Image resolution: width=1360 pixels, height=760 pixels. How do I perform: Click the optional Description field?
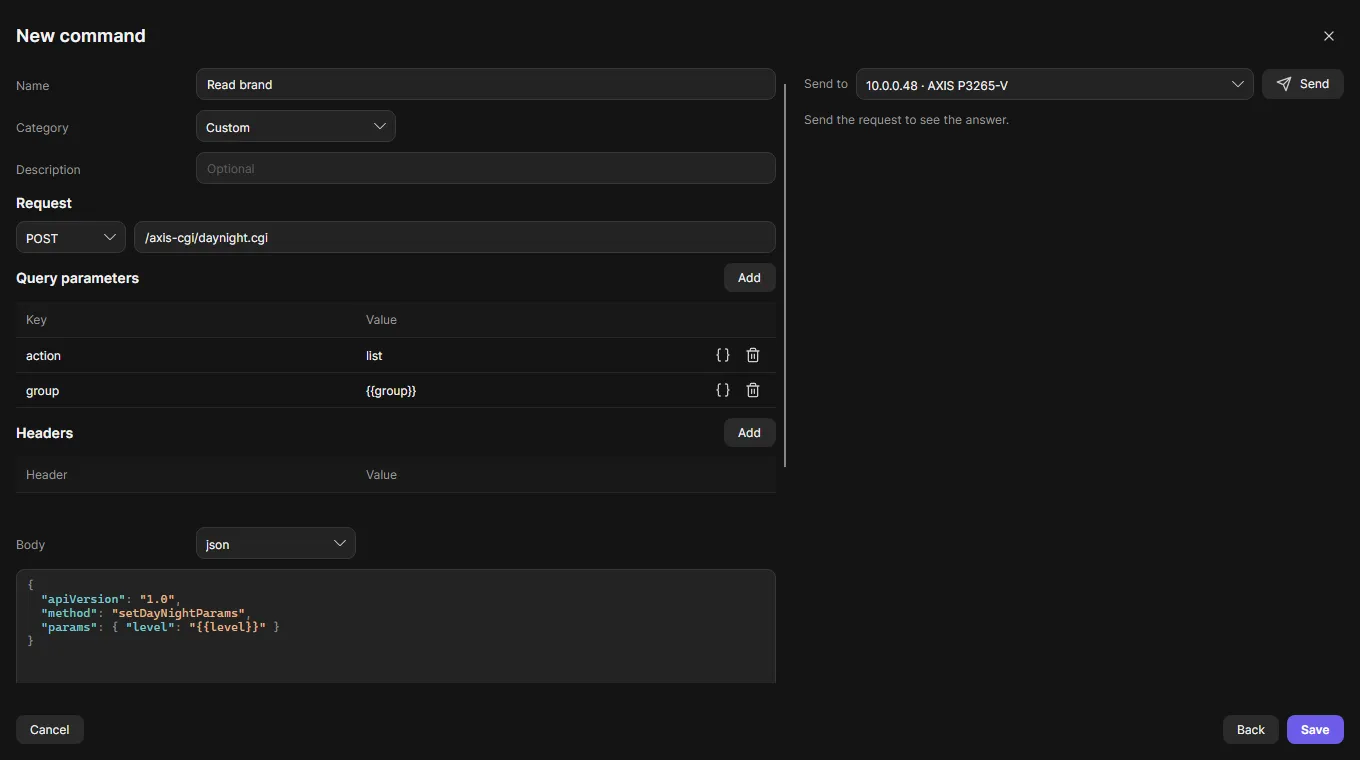[486, 169]
